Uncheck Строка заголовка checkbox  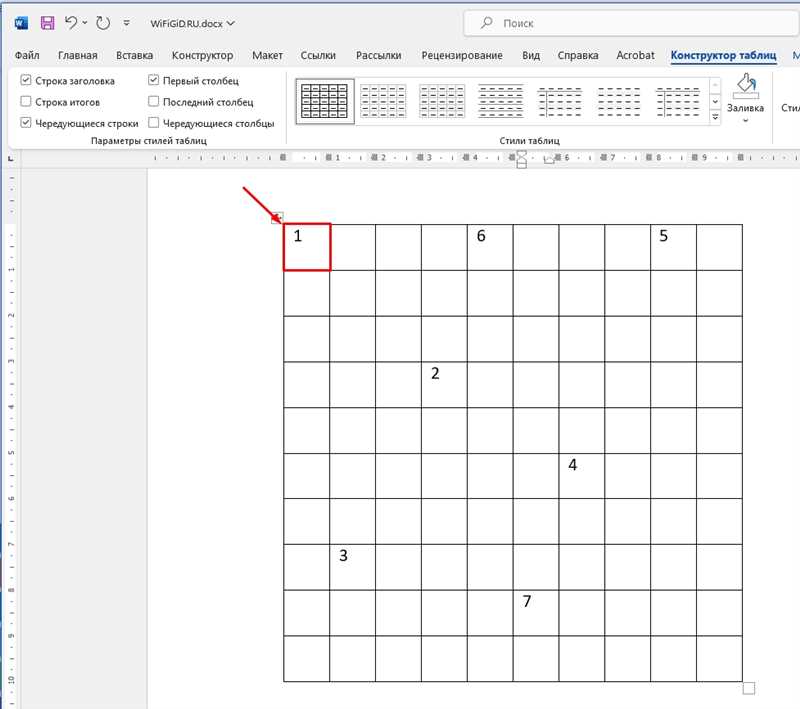click(26, 80)
